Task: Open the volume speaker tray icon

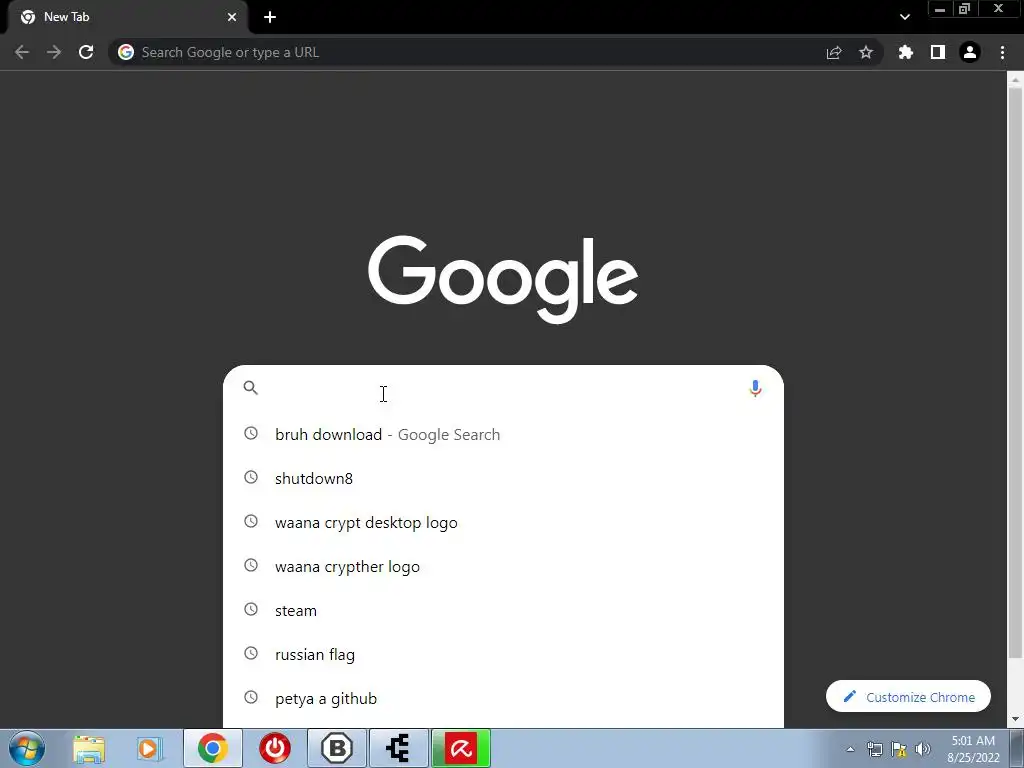Action: pos(923,749)
